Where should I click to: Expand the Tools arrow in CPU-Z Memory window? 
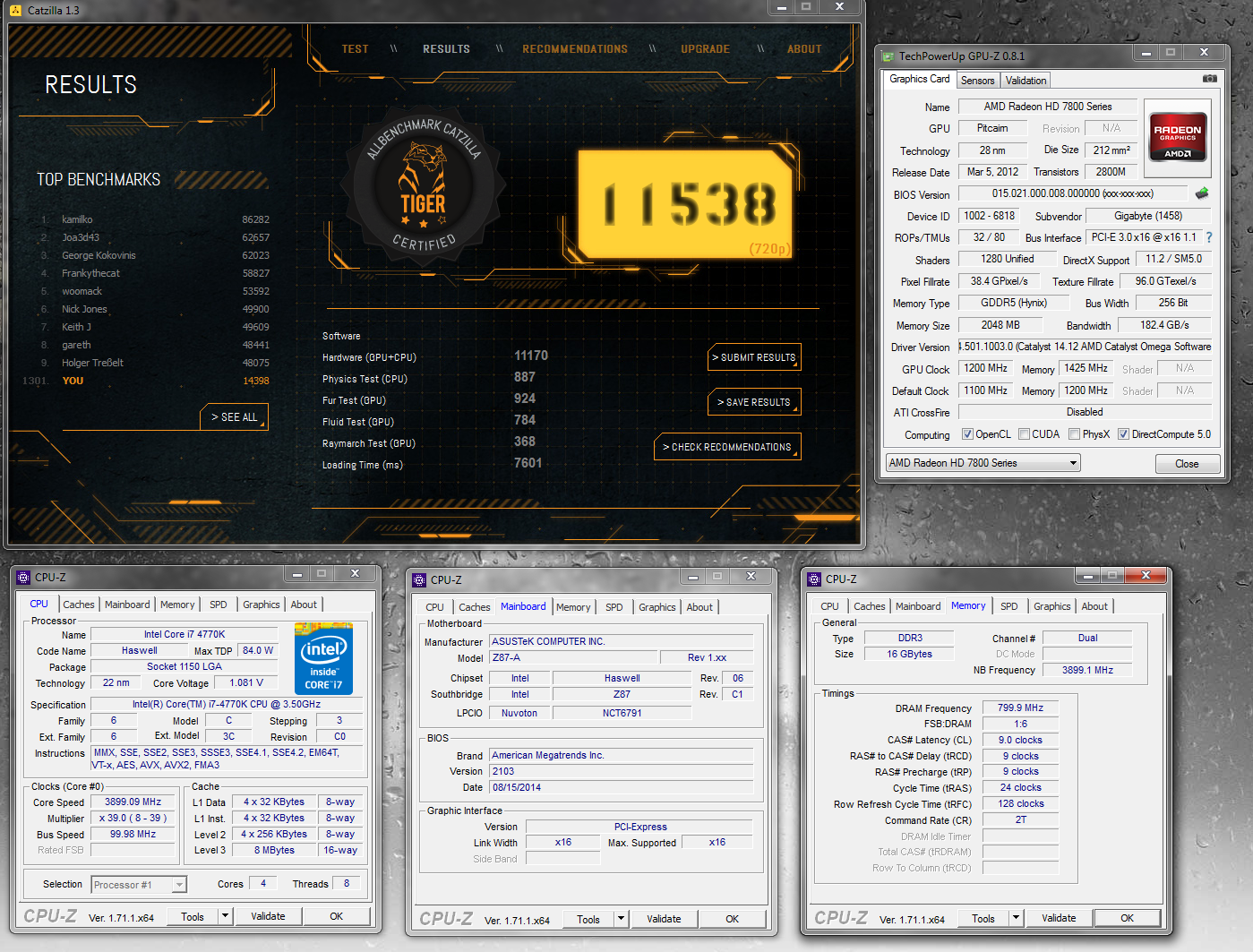pyautogui.click(x=1017, y=918)
